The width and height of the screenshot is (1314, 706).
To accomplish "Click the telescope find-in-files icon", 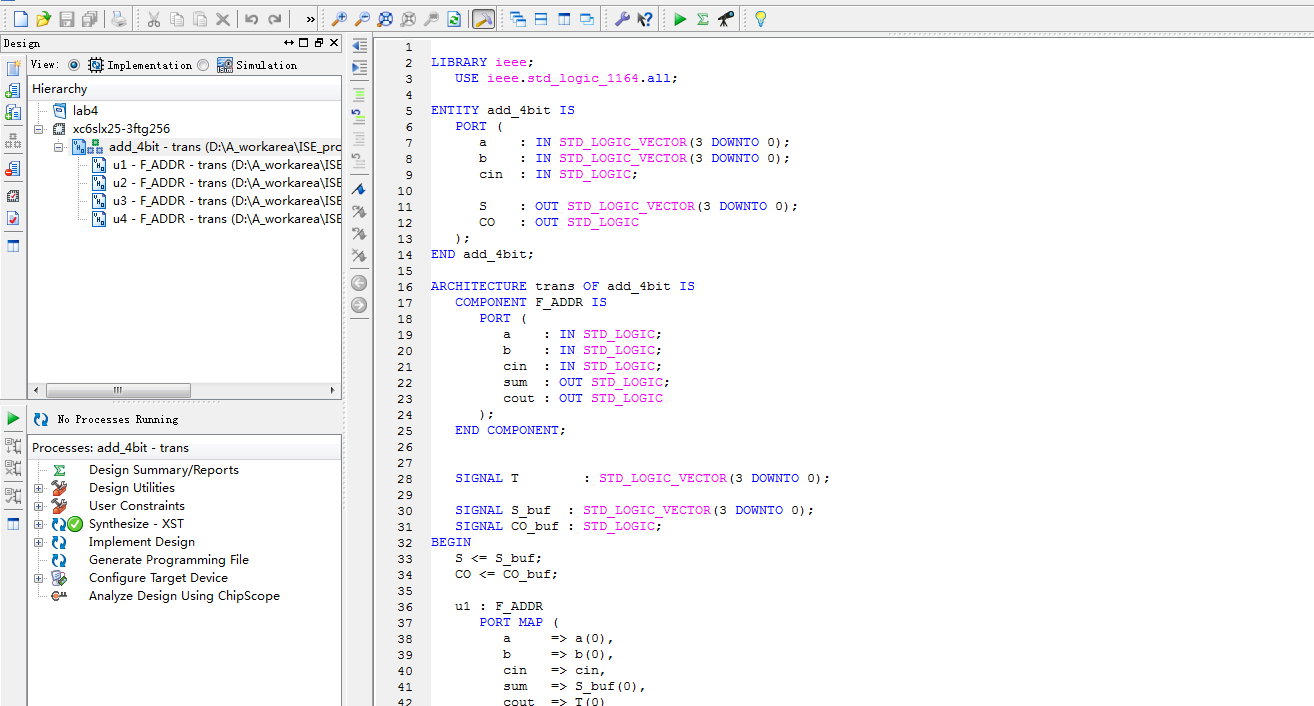I will [726, 19].
